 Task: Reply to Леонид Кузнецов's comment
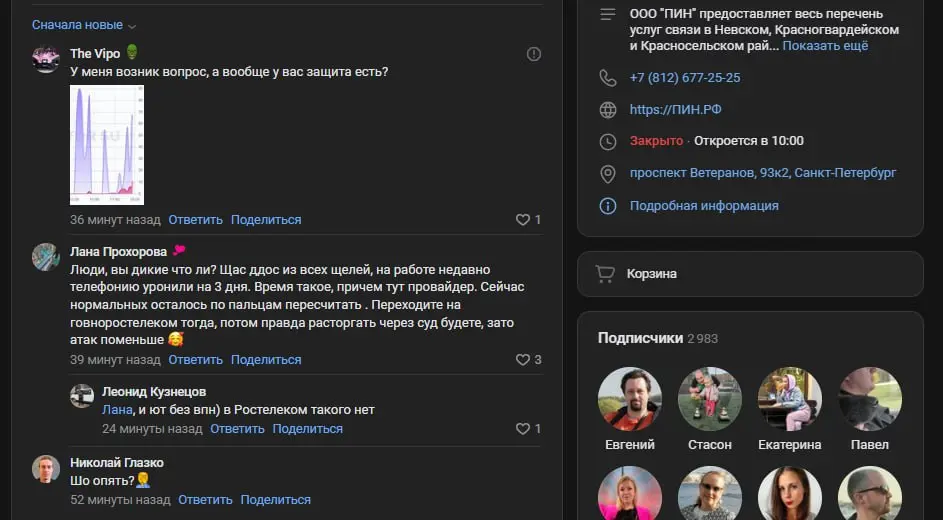[x=237, y=429]
